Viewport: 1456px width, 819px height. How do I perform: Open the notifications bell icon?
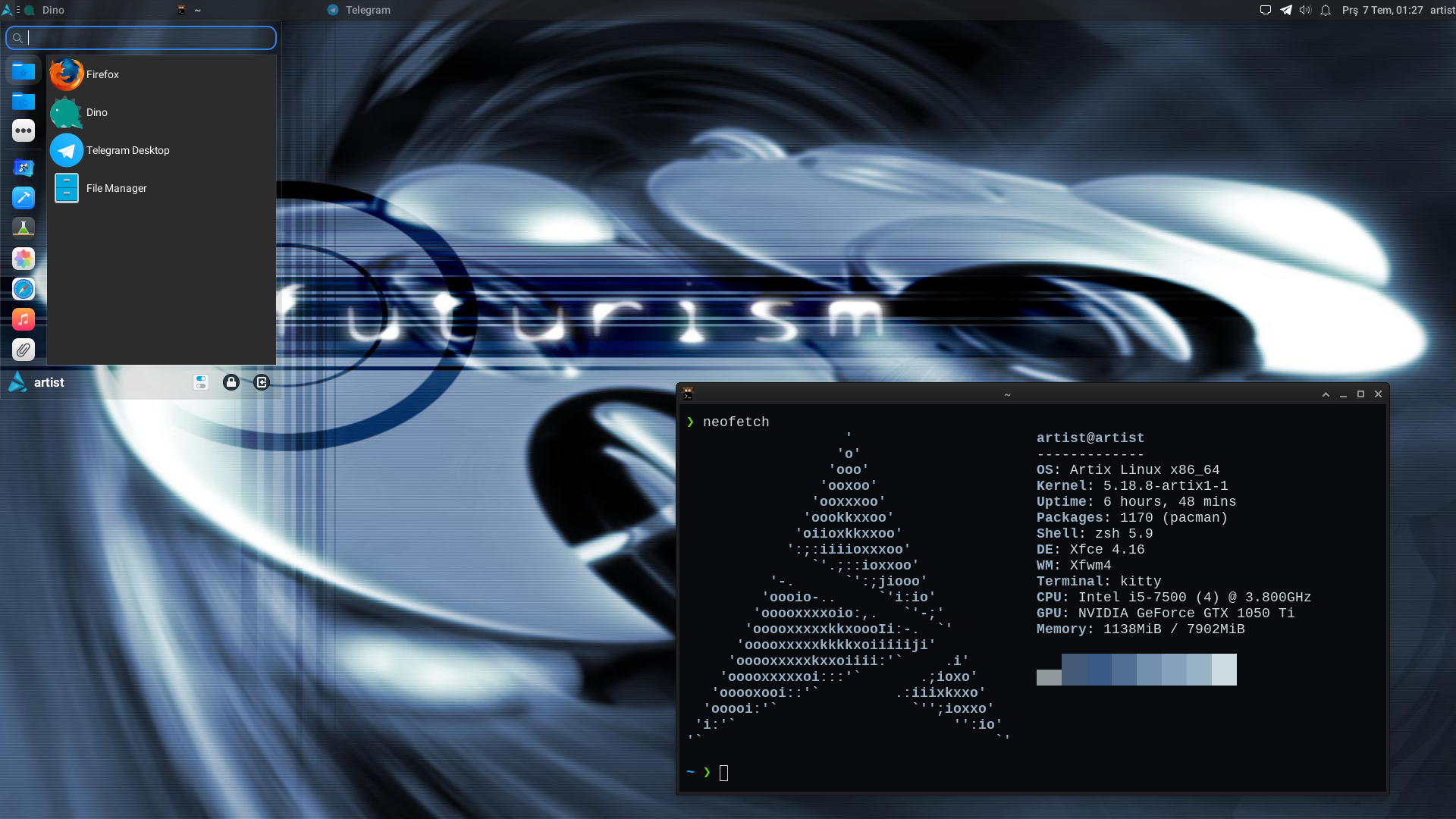pyautogui.click(x=1326, y=10)
